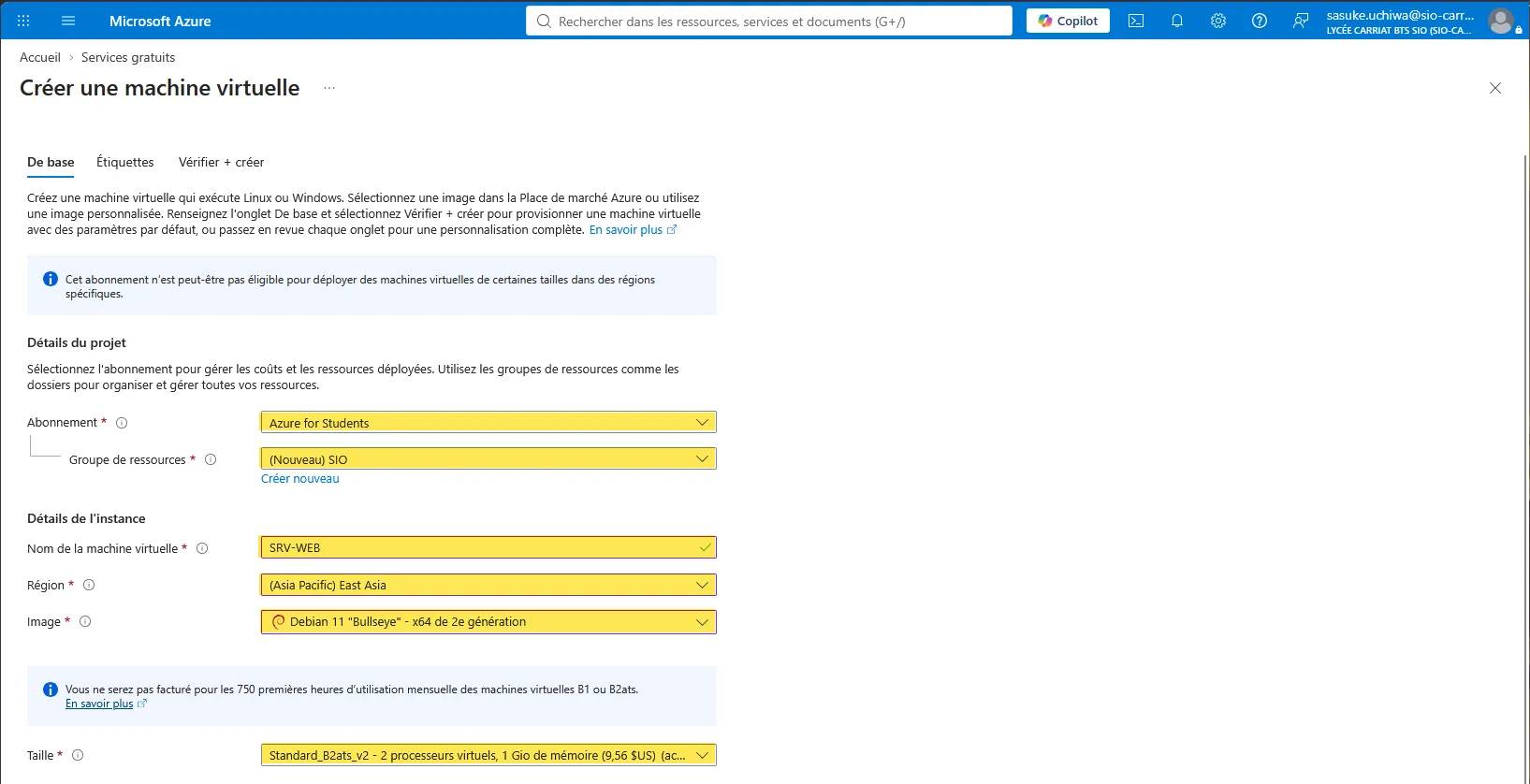1530x784 pixels.
Task: Show info tooltip for Abonnement
Action: coord(122,423)
